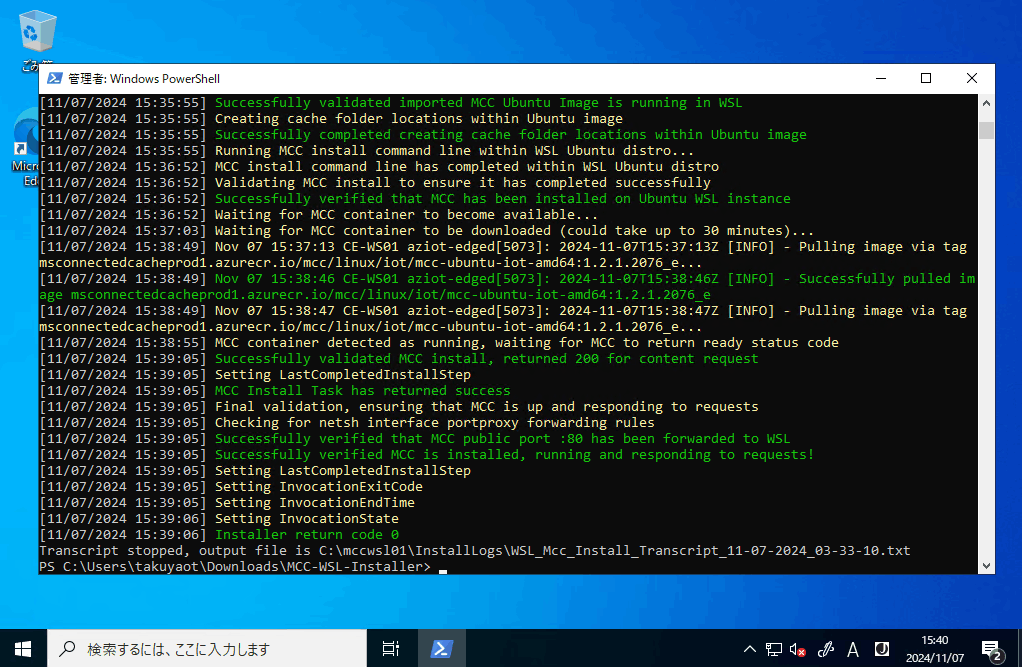1022x667 pixels.
Task: Click the 'Setting InvocationState' line
Action: point(219,518)
